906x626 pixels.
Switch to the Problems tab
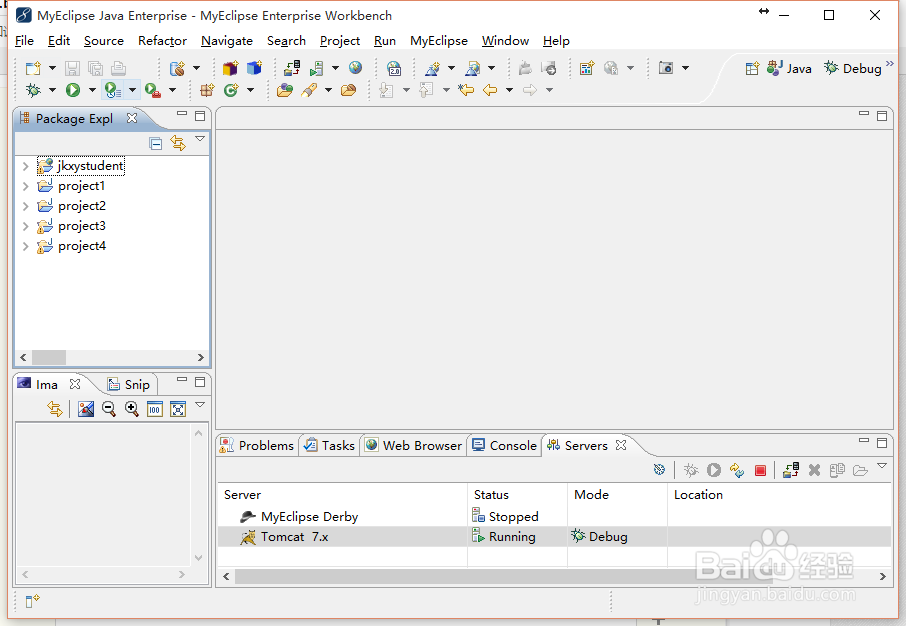pyautogui.click(x=258, y=446)
